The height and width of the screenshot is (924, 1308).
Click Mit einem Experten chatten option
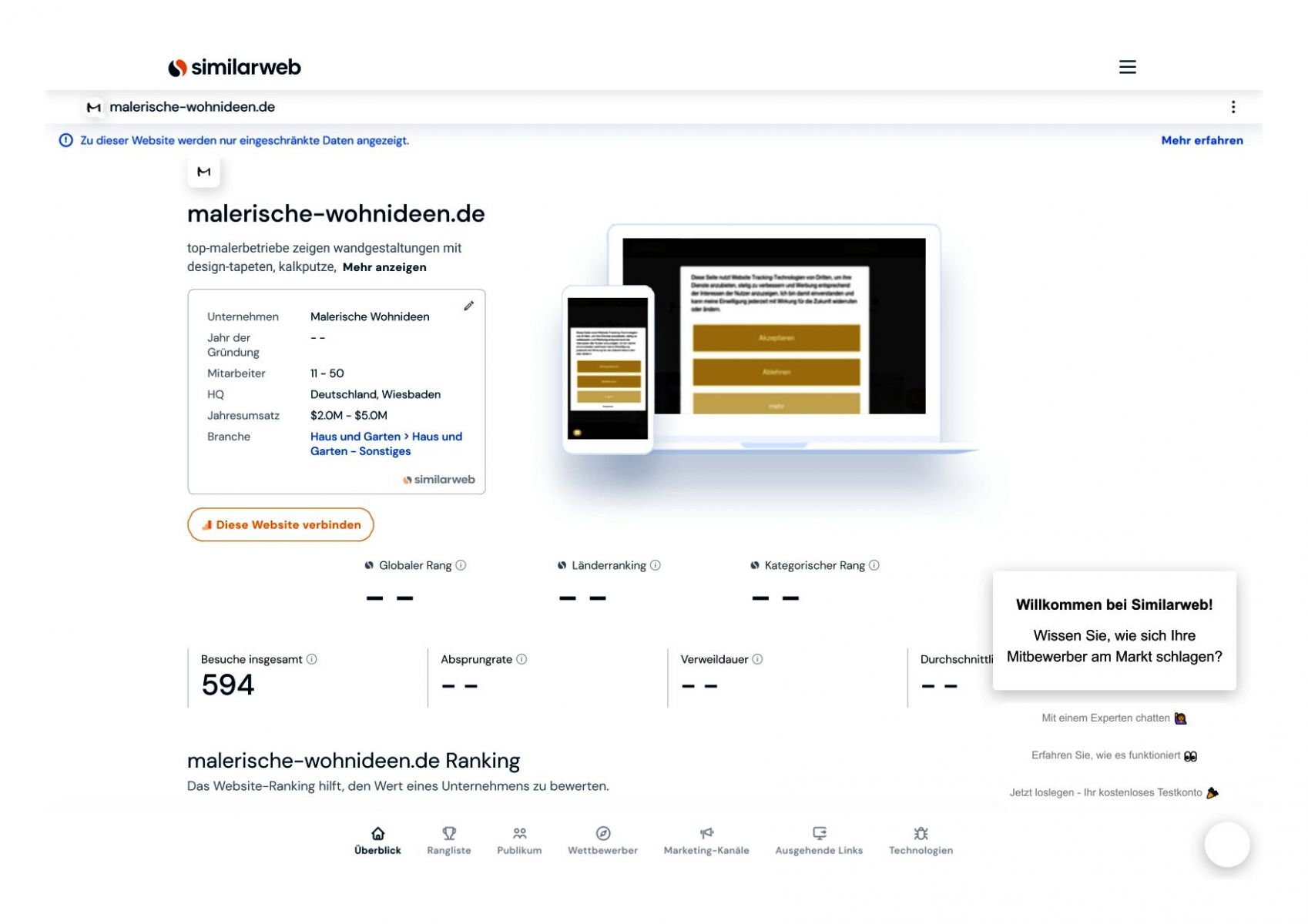[x=1114, y=718]
